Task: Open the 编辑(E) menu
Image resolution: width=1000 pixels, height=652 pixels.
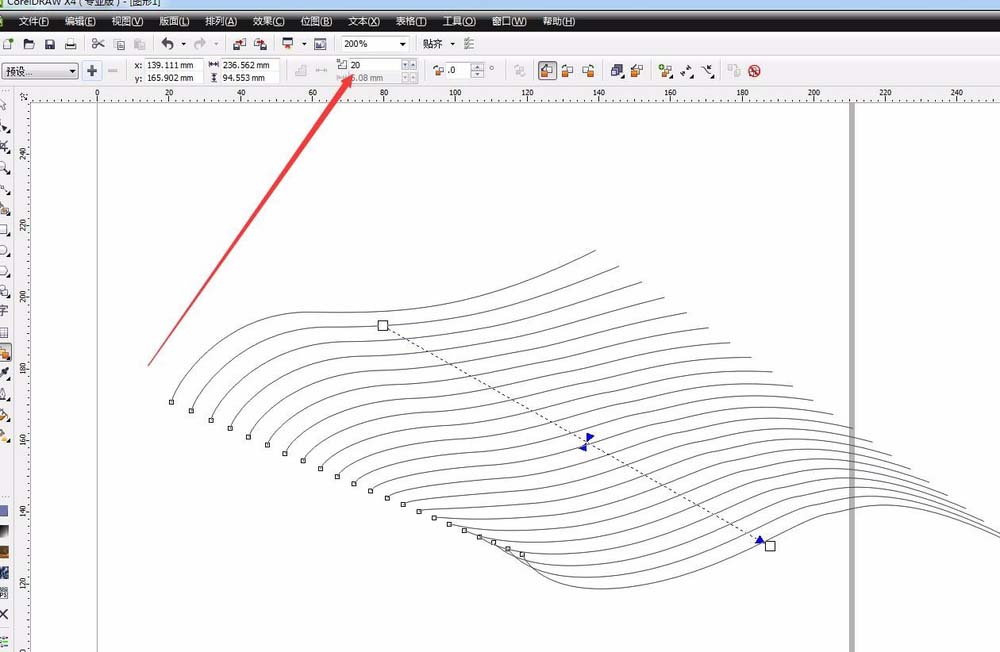Action: 80,22
